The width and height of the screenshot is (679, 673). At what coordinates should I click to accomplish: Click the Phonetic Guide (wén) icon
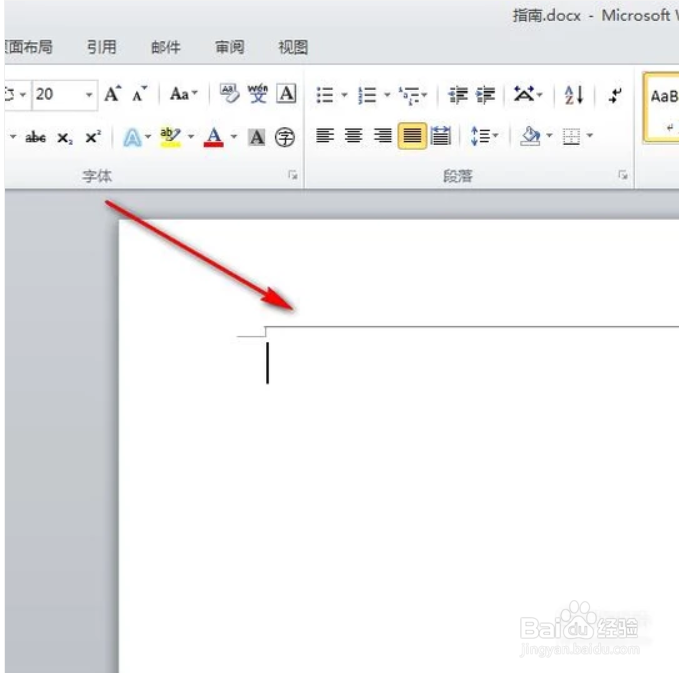point(258,94)
